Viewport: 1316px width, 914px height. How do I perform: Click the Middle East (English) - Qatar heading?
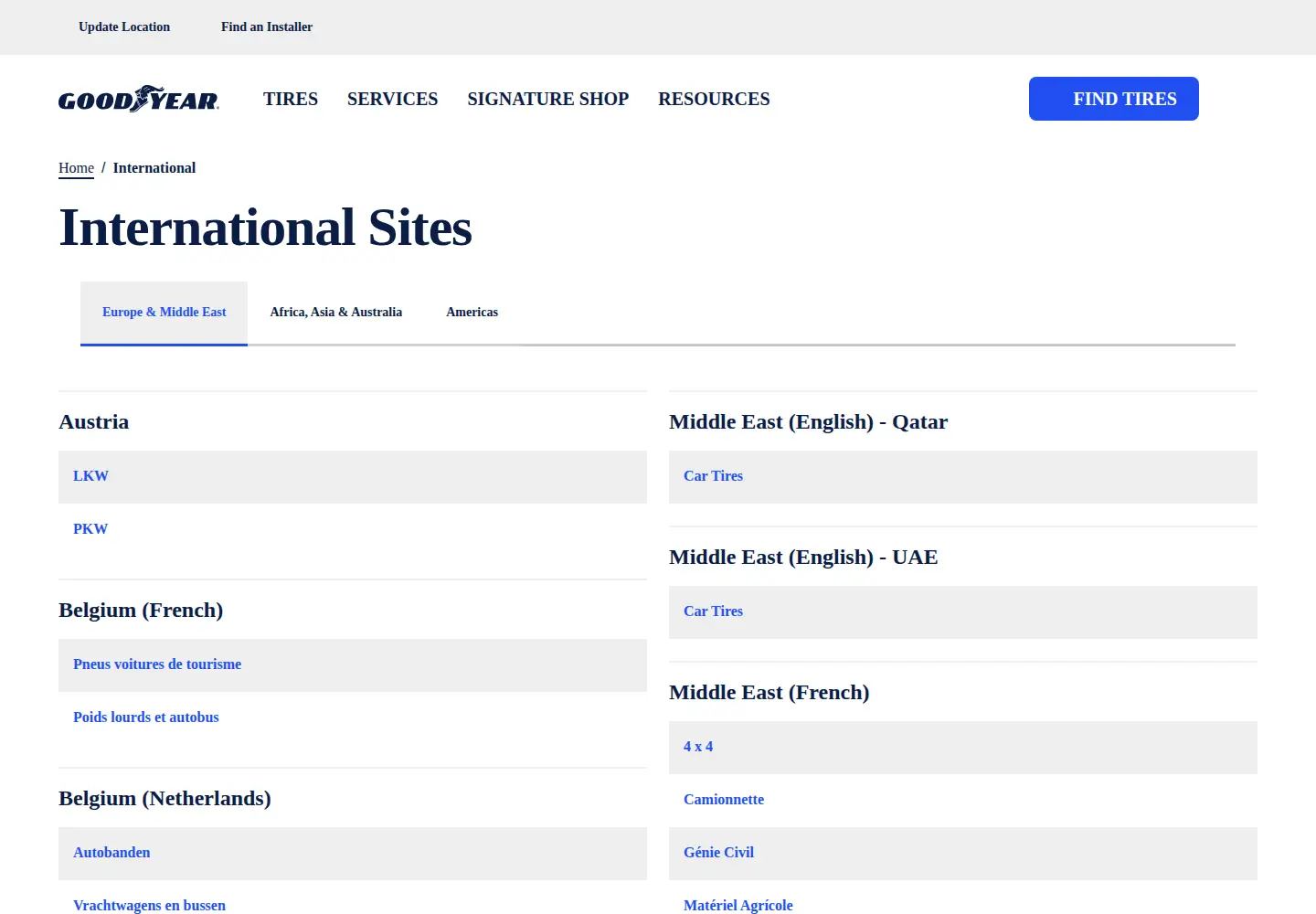pyautogui.click(x=808, y=421)
